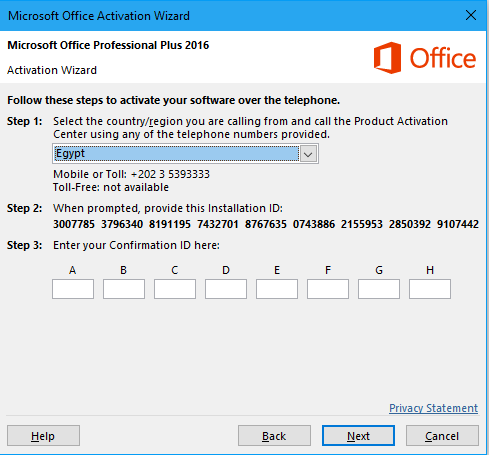Click Installation ID group 2155953
This screenshot has width=489, height=455.
pos(362,224)
